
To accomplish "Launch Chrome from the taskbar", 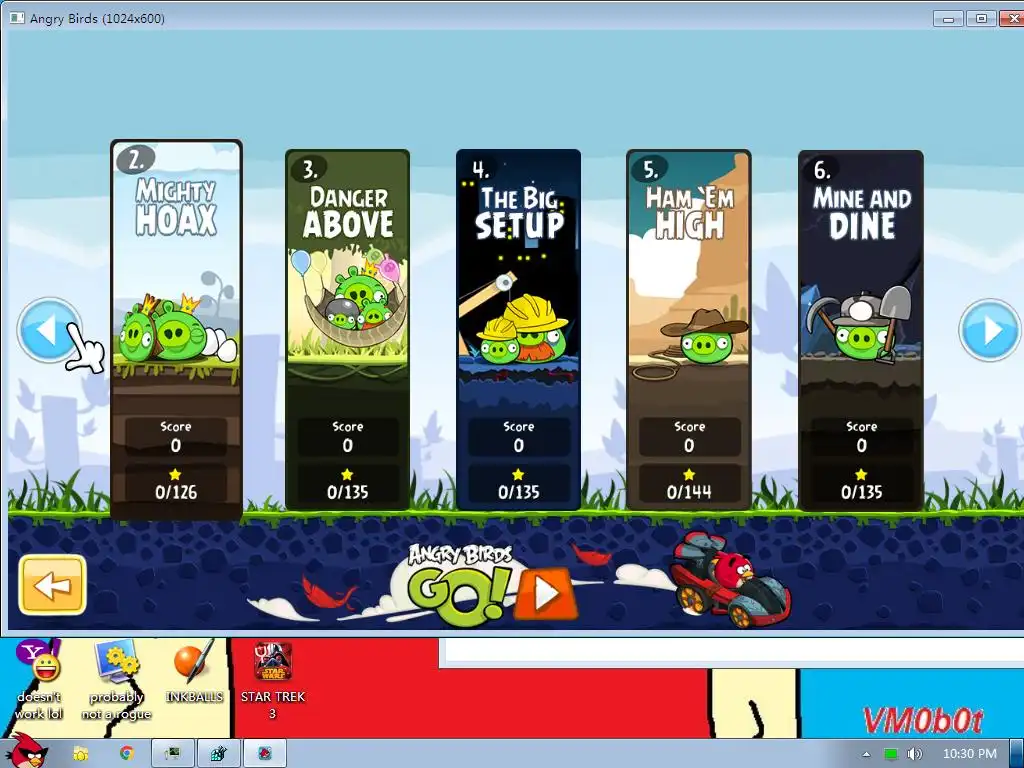I will 126,754.
